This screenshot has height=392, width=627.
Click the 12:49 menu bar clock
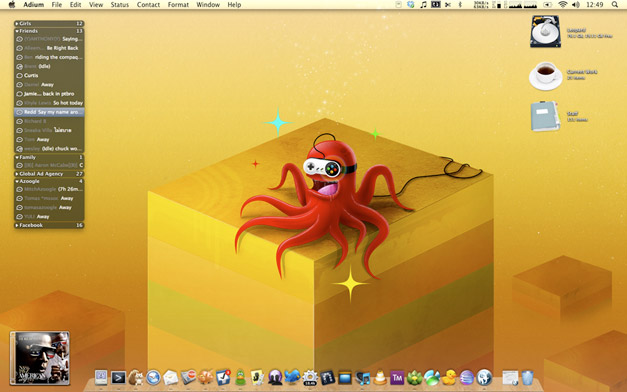[x=595, y=4]
